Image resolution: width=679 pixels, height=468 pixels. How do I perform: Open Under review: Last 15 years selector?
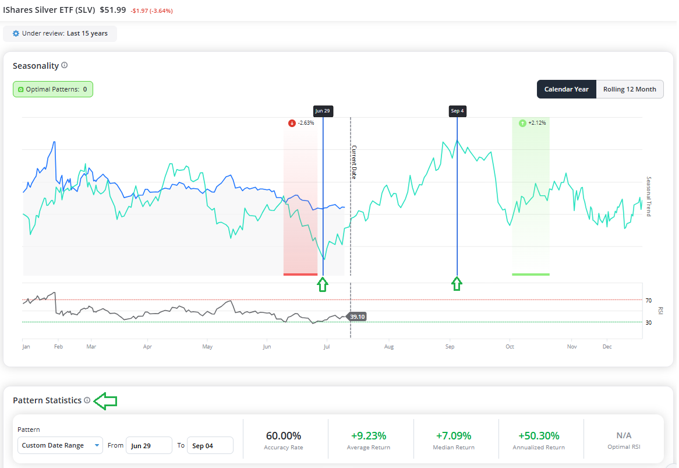coord(60,33)
